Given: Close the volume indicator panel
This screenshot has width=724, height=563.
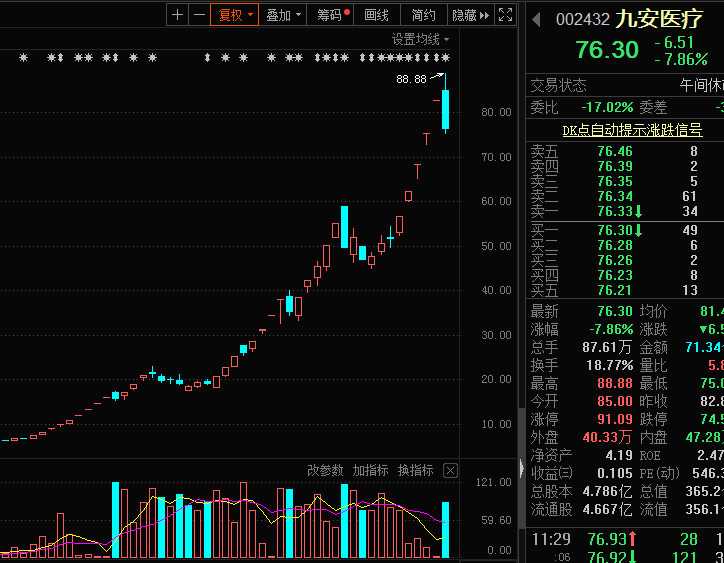Looking at the screenshot, I should pos(450,470).
